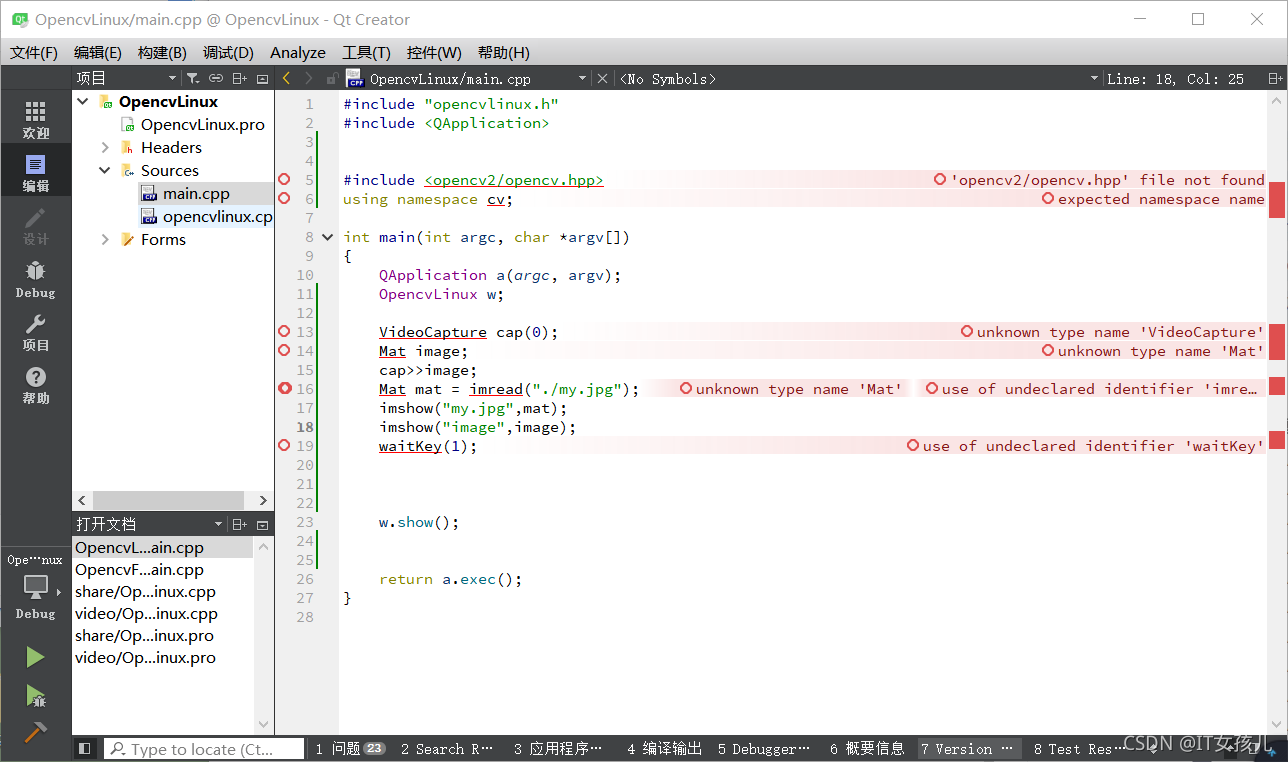
Task: Collapse the Sources folder
Action: pos(105,170)
